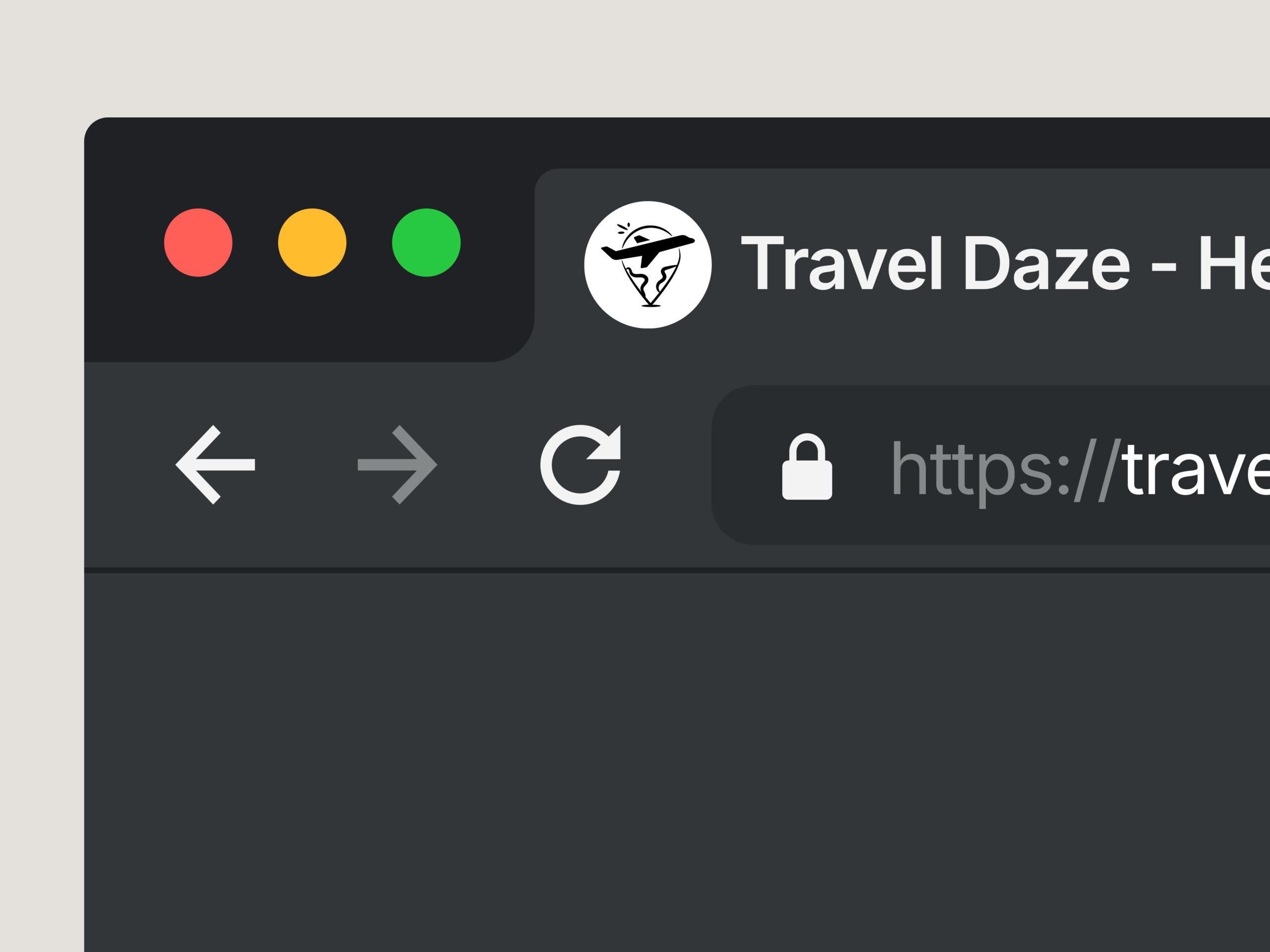Click the toolbar gap between reload and address bar
This screenshot has width=1270, height=952.
pos(666,465)
